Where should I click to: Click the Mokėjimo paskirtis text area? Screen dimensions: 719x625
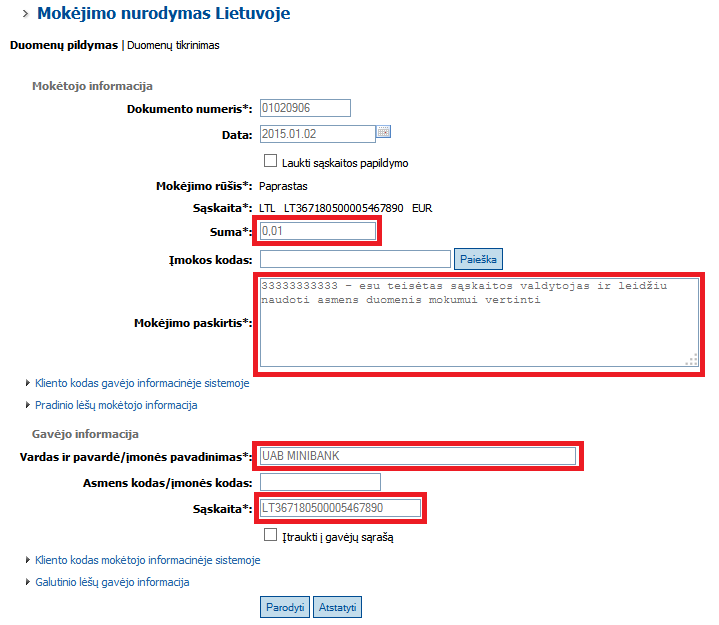coord(479,322)
